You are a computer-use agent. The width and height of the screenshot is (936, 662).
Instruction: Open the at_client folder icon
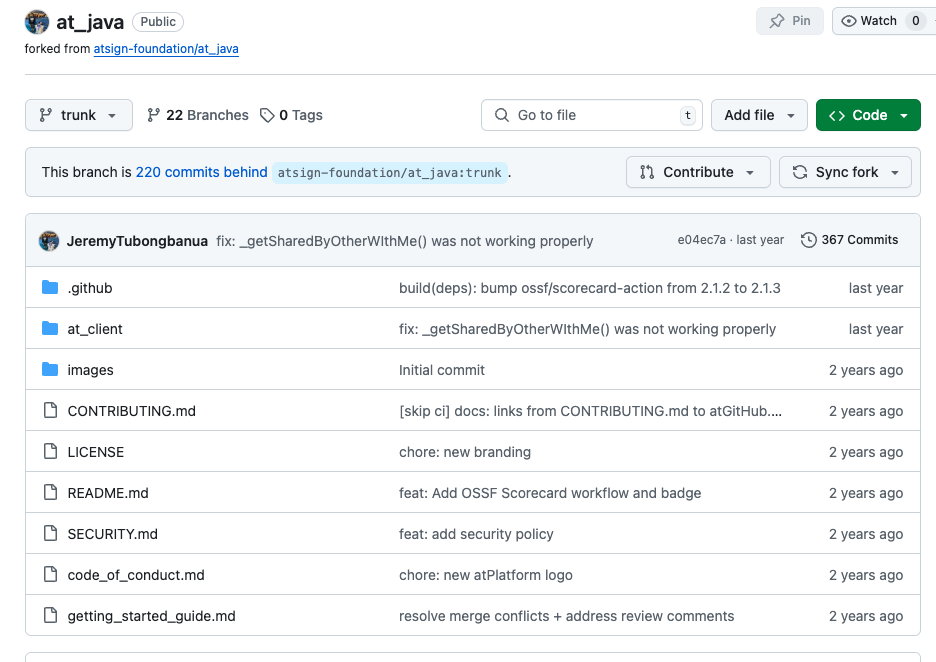tap(50, 329)
